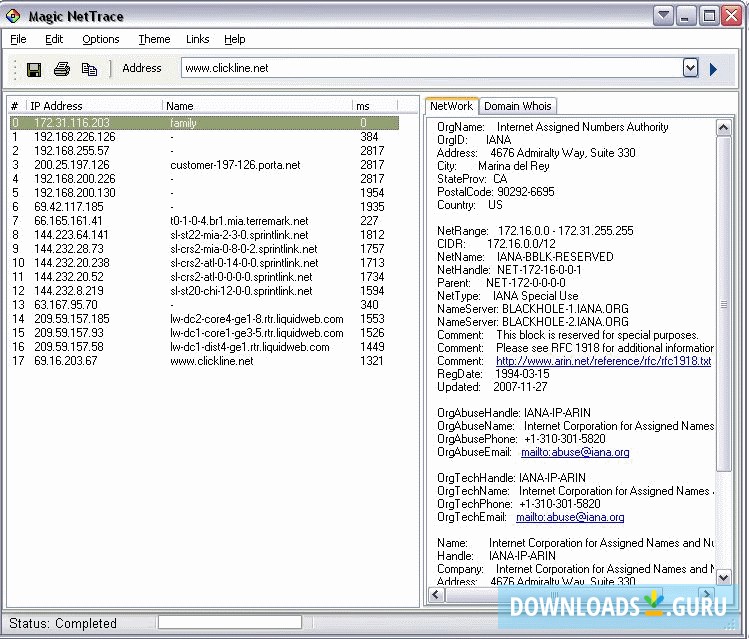Select row sl-crs2-atl-0-0-0-0.sprintlink.net
The image size is (749, 639).
coord(204,277)
